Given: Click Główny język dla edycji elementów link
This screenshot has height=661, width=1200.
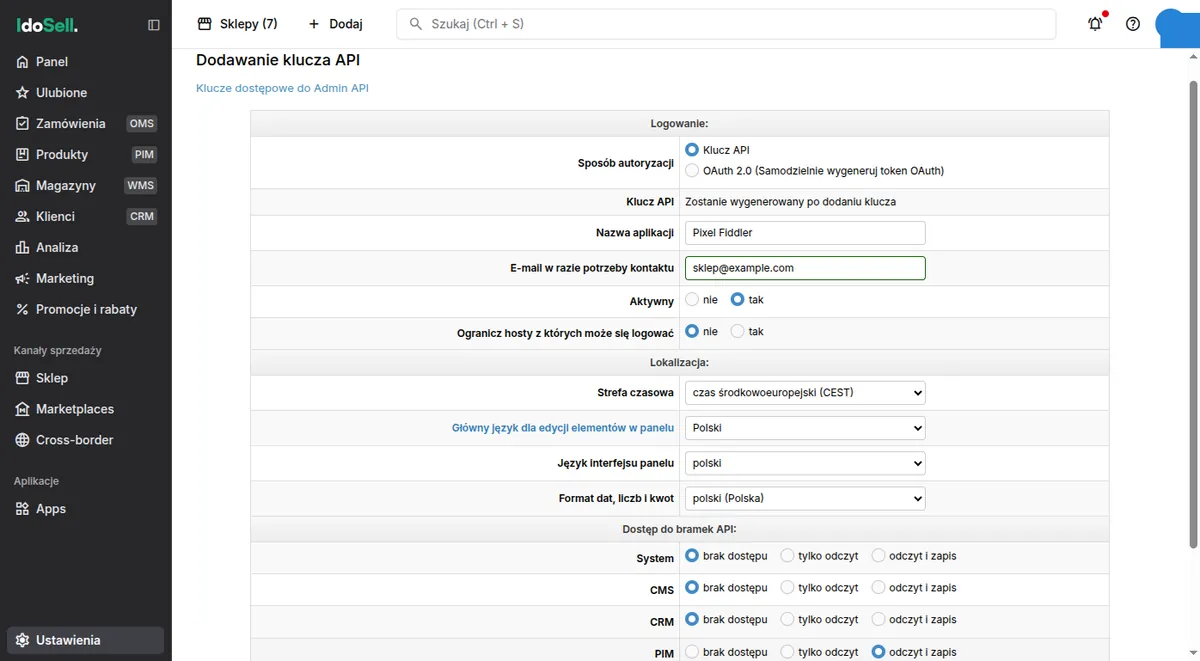Looking at the screenshot, I should [x=563, y=428].
